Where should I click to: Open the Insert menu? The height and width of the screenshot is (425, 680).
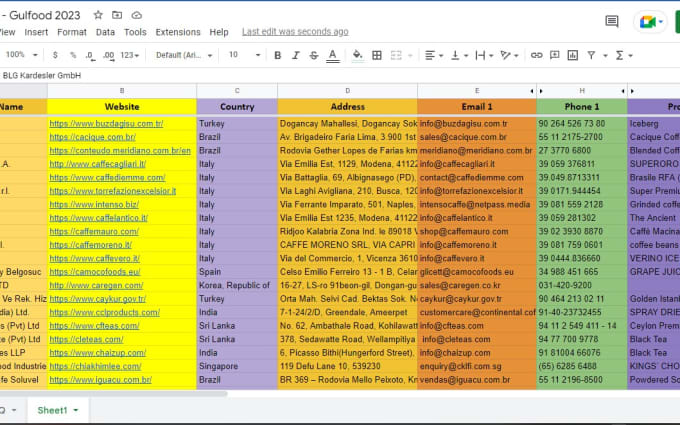click(36, 32)
